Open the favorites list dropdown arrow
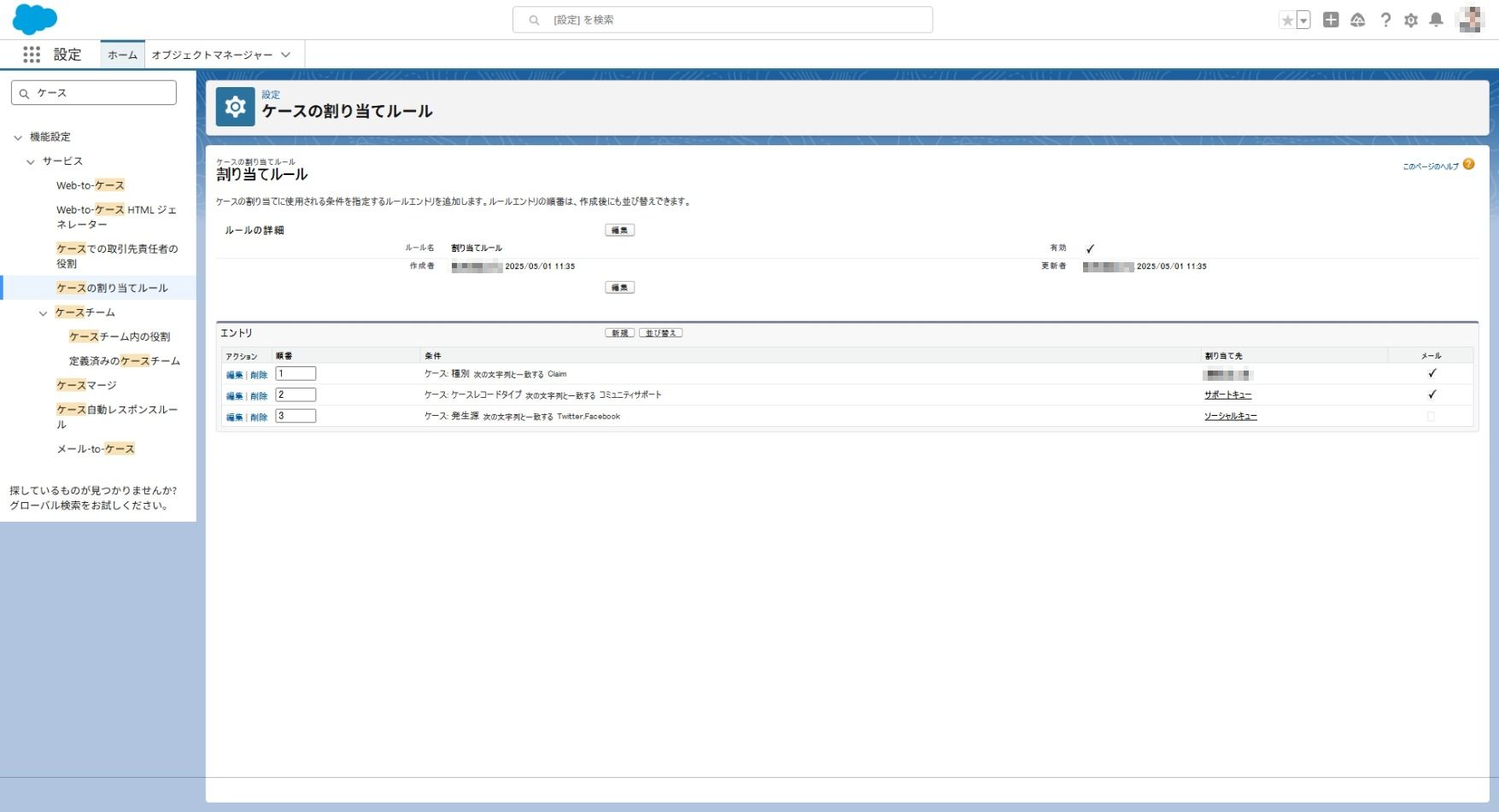1499x812 pixels. [x=1303, y=20]
